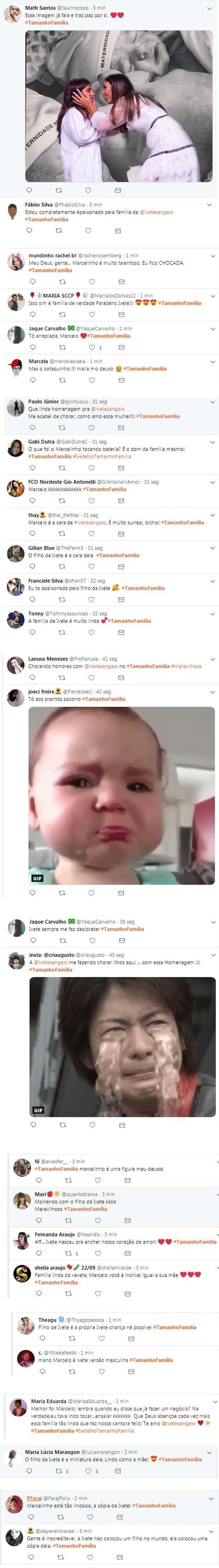Viewport: 219px width, 1568px height.
Task: Expand options for mundinho rachel br's tweet
Action: (212, 256)
